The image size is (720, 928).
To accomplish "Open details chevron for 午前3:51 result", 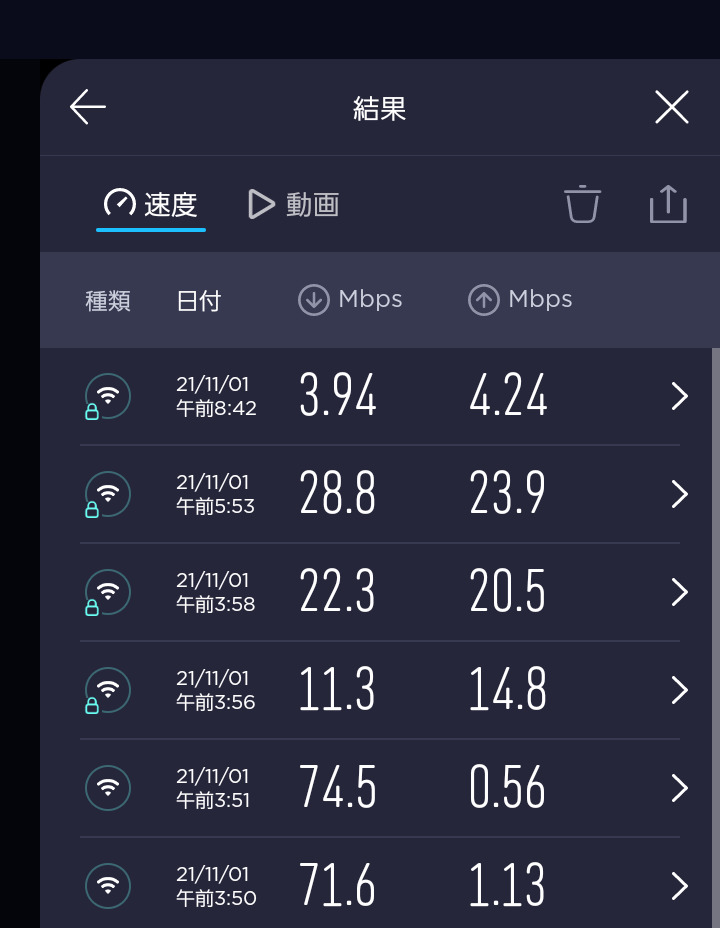I will (680, 788).
